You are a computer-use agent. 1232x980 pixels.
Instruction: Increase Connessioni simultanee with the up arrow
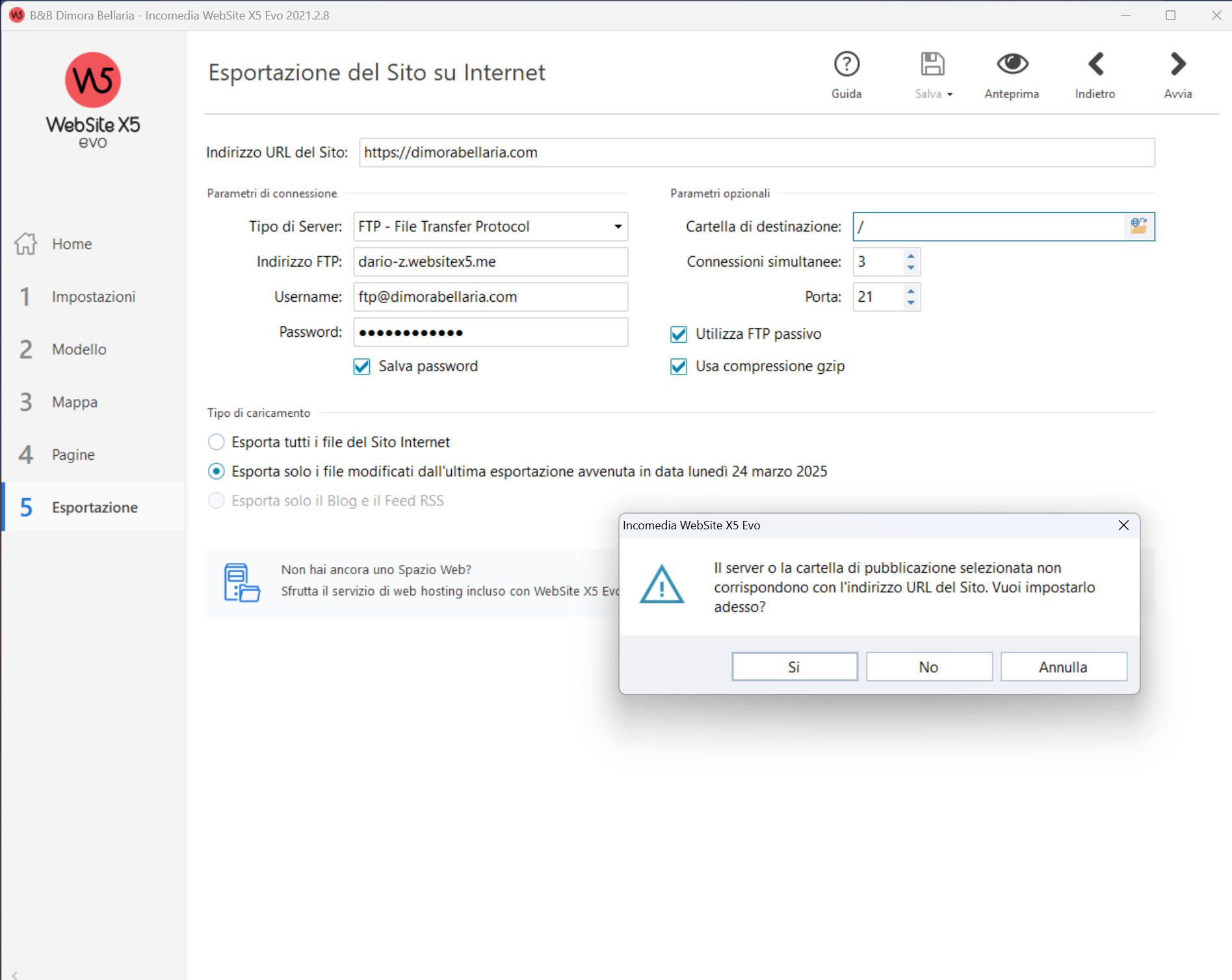pyautogui.click(x=911, y=256)
